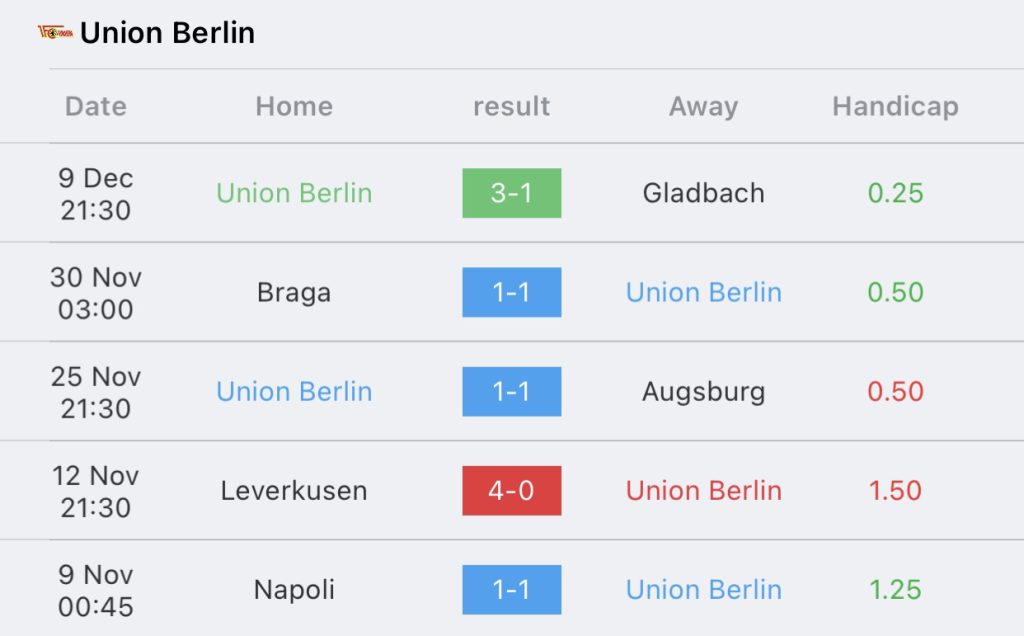Select Leverkusen home team

point(294,490)
